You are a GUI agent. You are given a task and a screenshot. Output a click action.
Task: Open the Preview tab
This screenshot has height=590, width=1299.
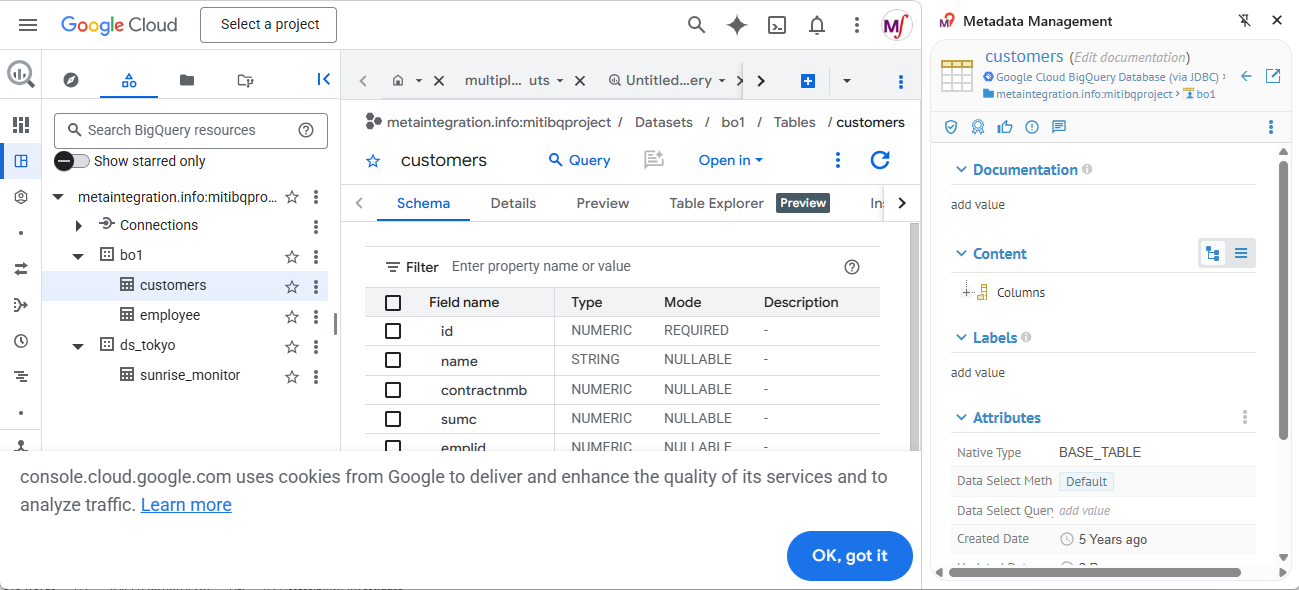coord(602,203)
